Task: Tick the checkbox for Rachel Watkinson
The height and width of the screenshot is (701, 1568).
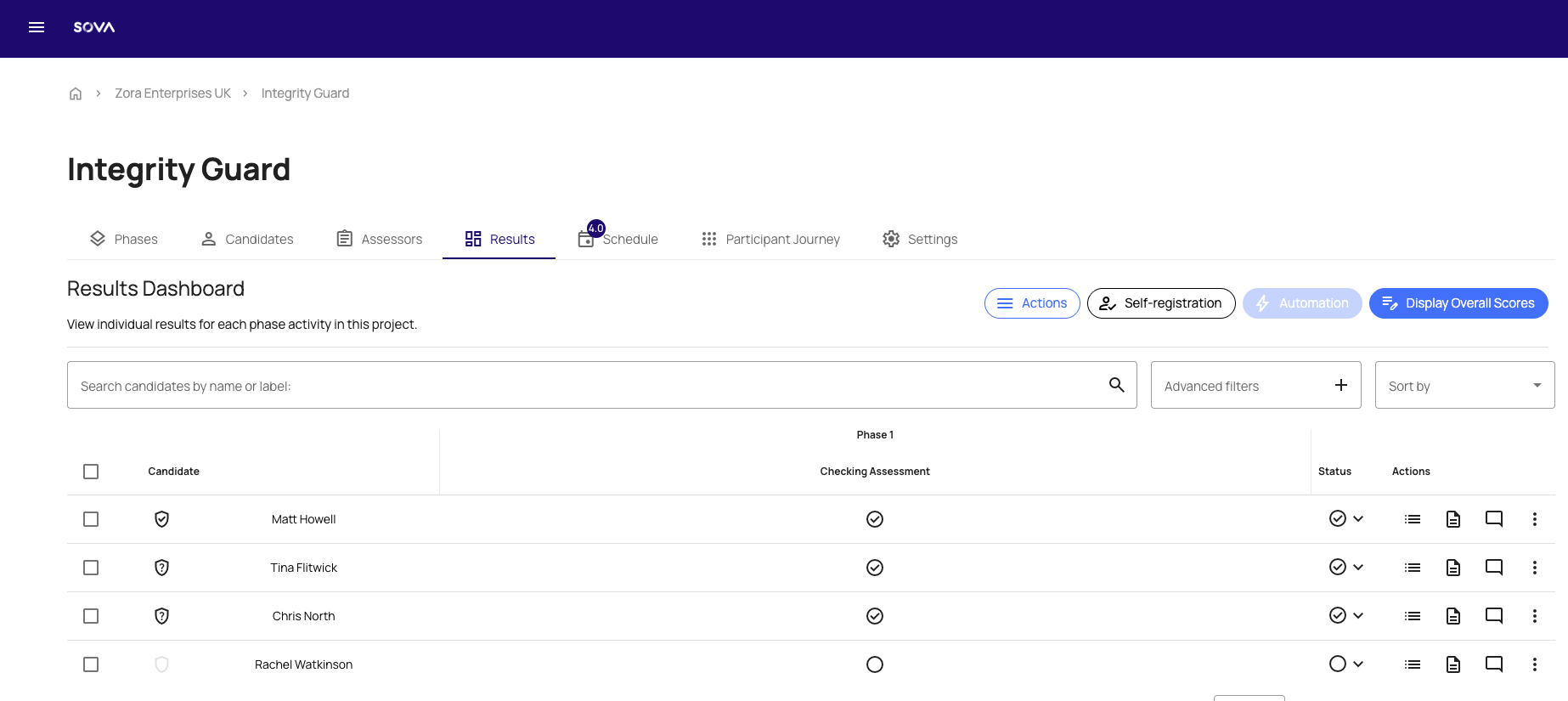Action: click(91, 664)
